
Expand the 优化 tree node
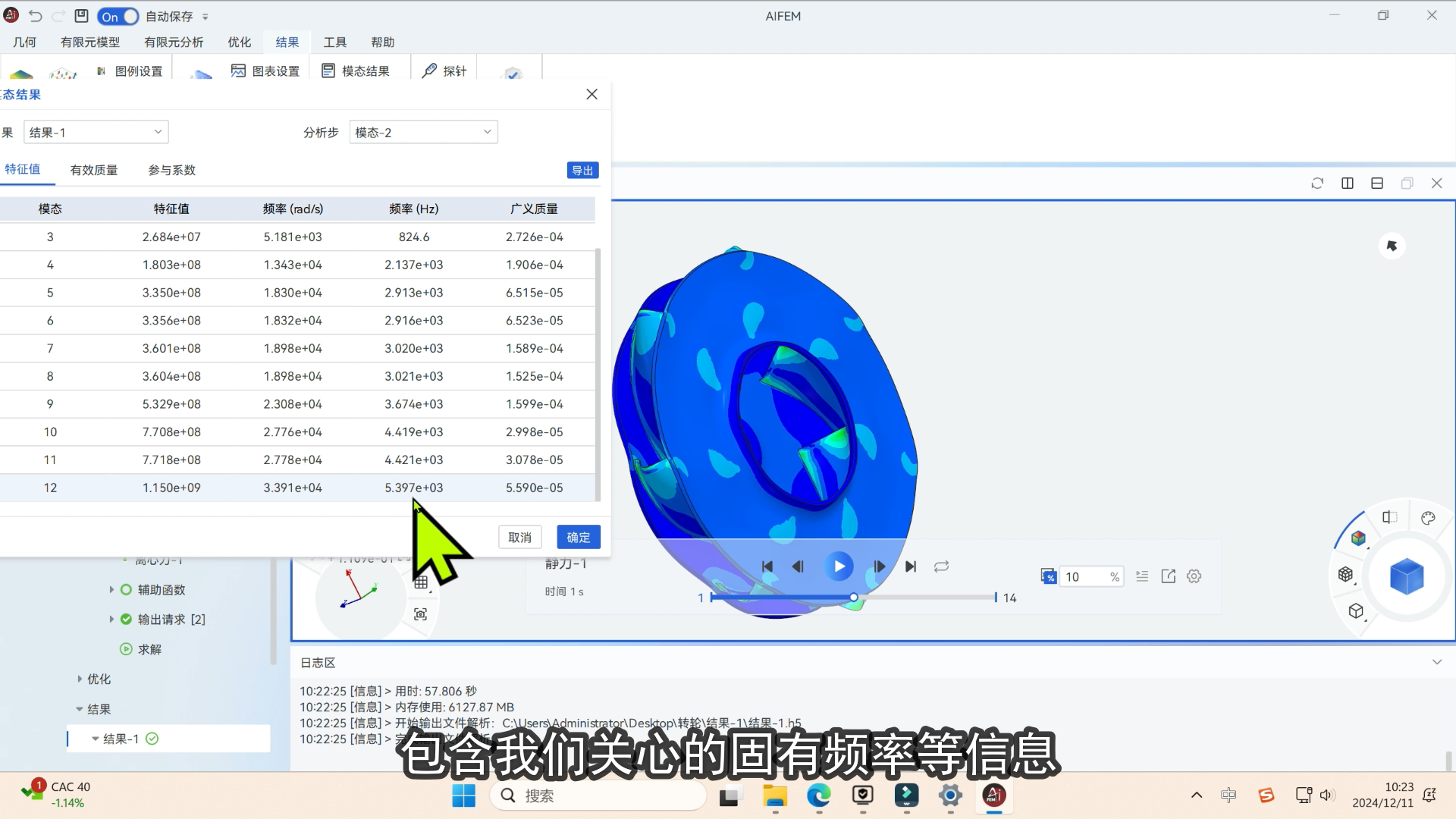(x=80, y=679)
